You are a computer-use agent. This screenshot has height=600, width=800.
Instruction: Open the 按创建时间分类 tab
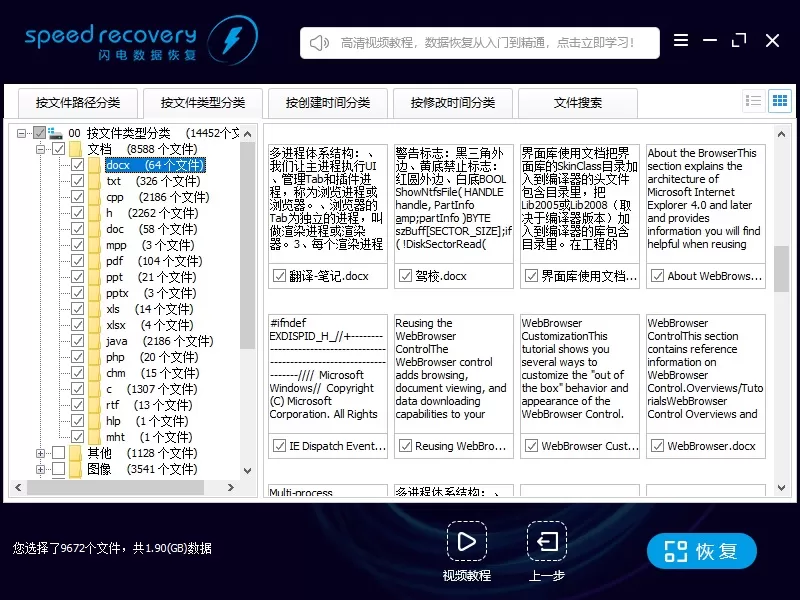pyautogui.click(x=328, y=103)
